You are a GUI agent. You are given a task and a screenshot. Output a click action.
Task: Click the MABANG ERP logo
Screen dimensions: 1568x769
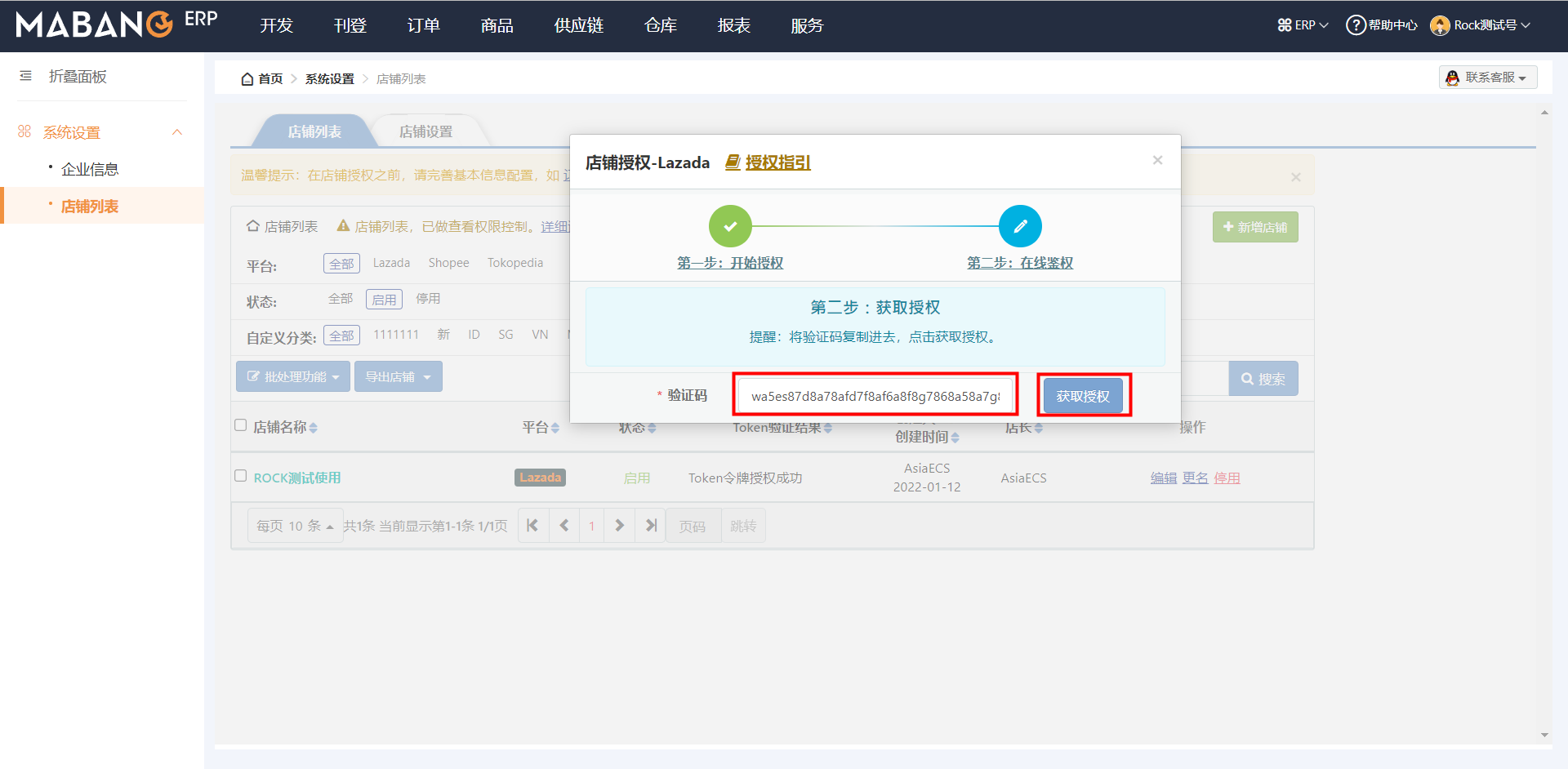pos(116,24)
